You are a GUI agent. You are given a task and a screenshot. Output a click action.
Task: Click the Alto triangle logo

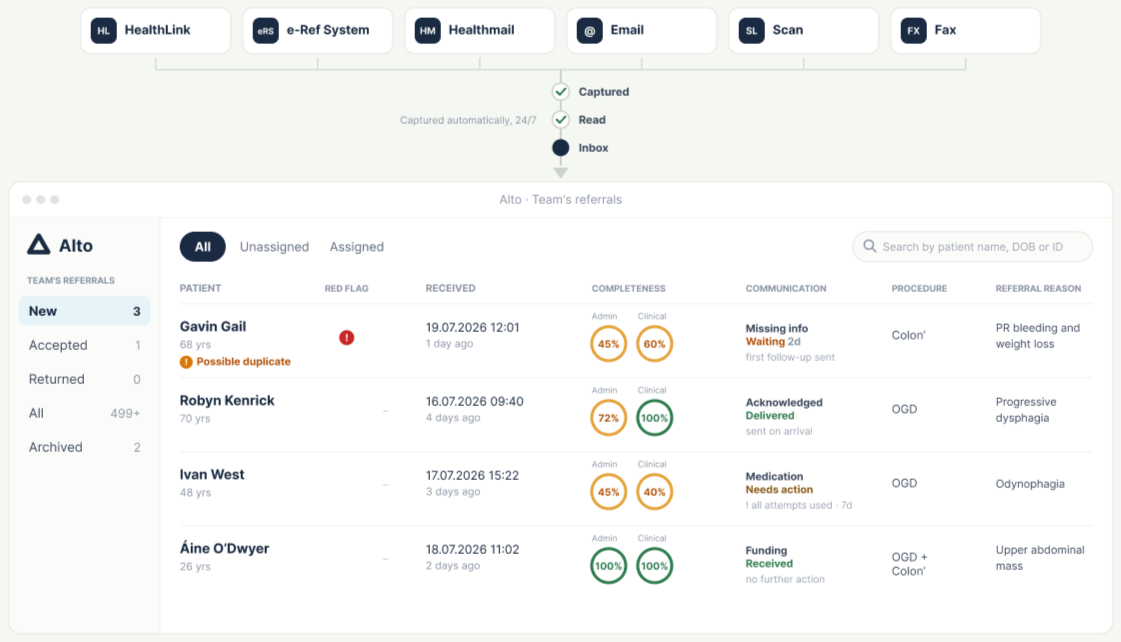point(39,245)
